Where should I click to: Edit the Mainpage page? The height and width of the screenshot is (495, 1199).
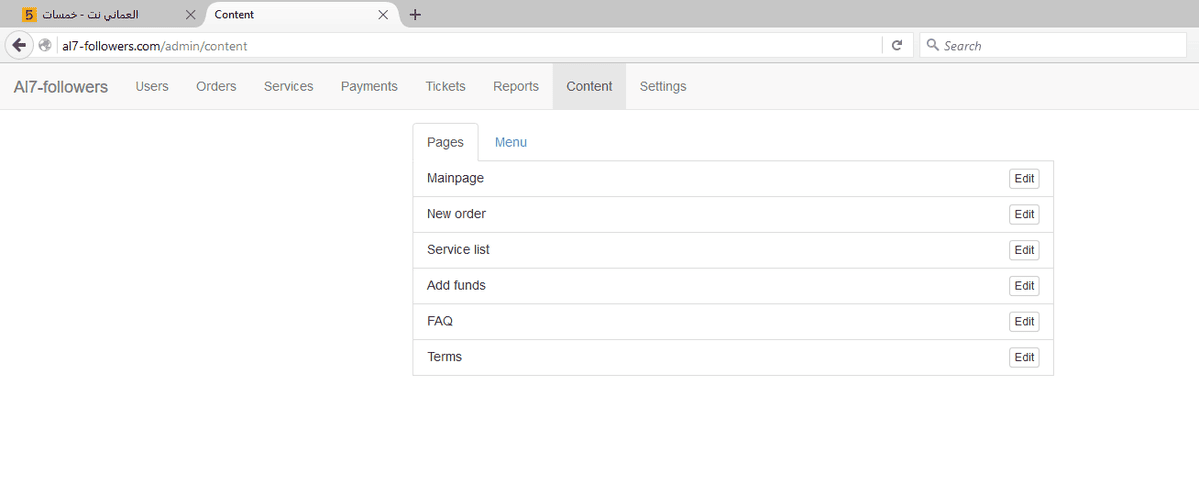point(1024,178)
